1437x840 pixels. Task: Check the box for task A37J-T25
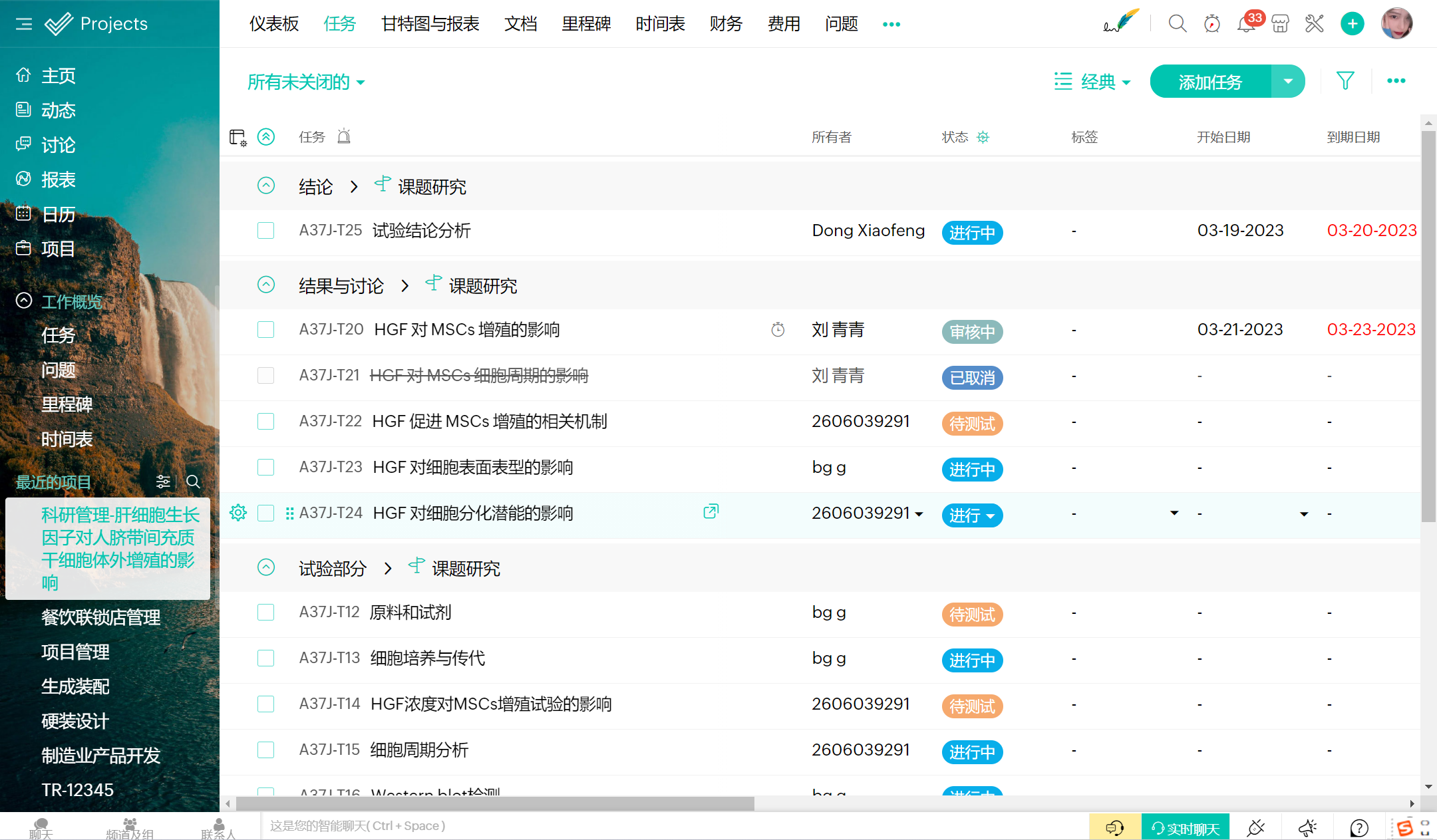[x=265, y=231]
